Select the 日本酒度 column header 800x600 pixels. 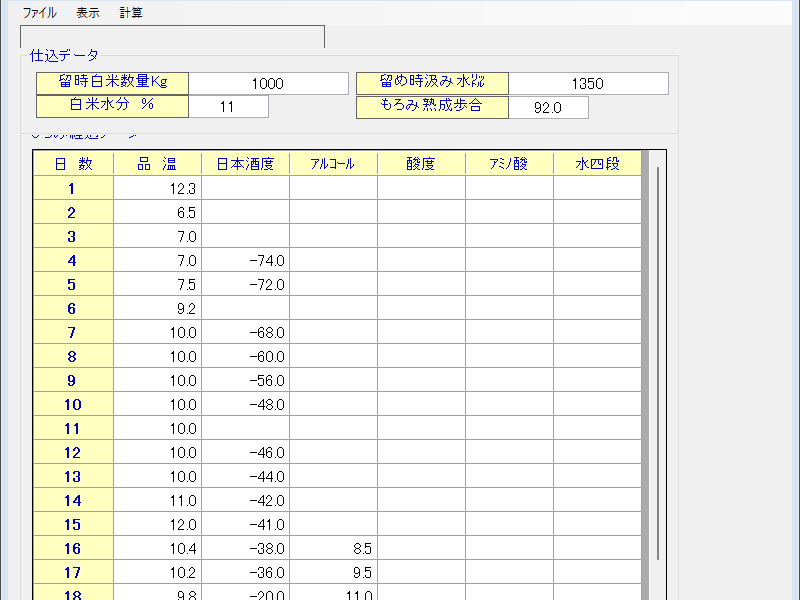point(245,164)
